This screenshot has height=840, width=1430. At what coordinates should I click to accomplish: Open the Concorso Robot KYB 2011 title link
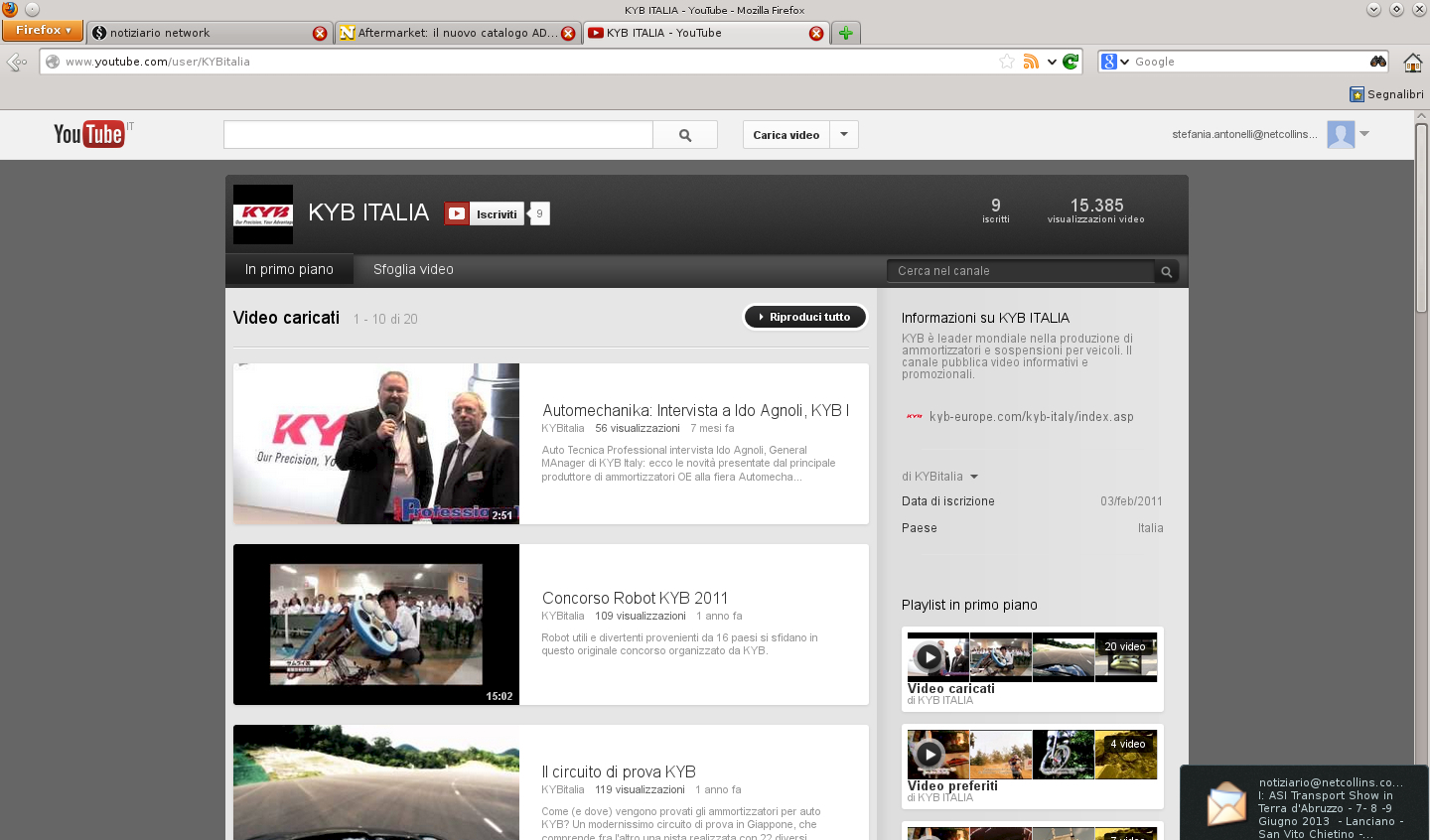coord(636,598)
